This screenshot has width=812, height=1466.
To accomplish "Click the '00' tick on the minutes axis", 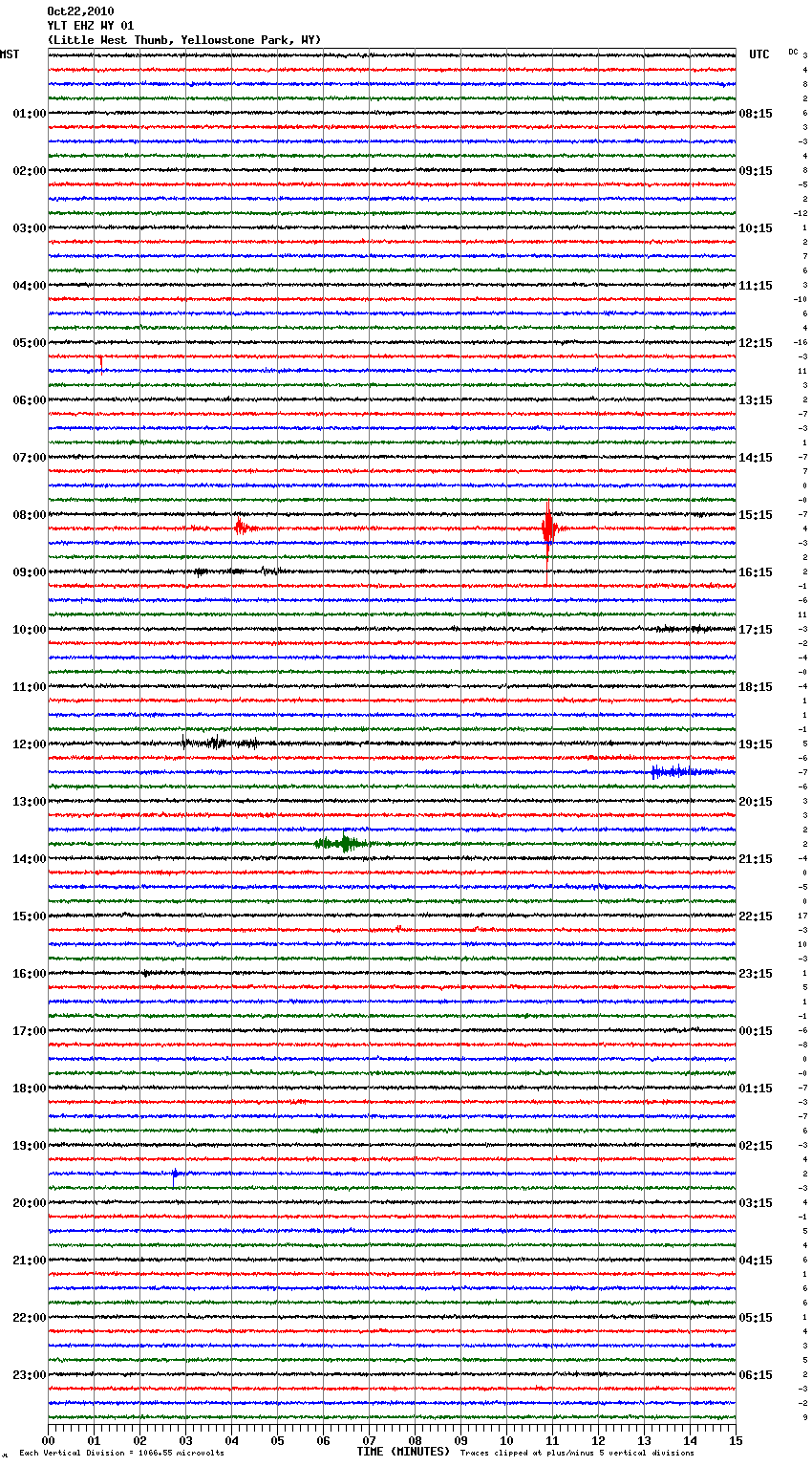I will click(x=48, y=1440).
